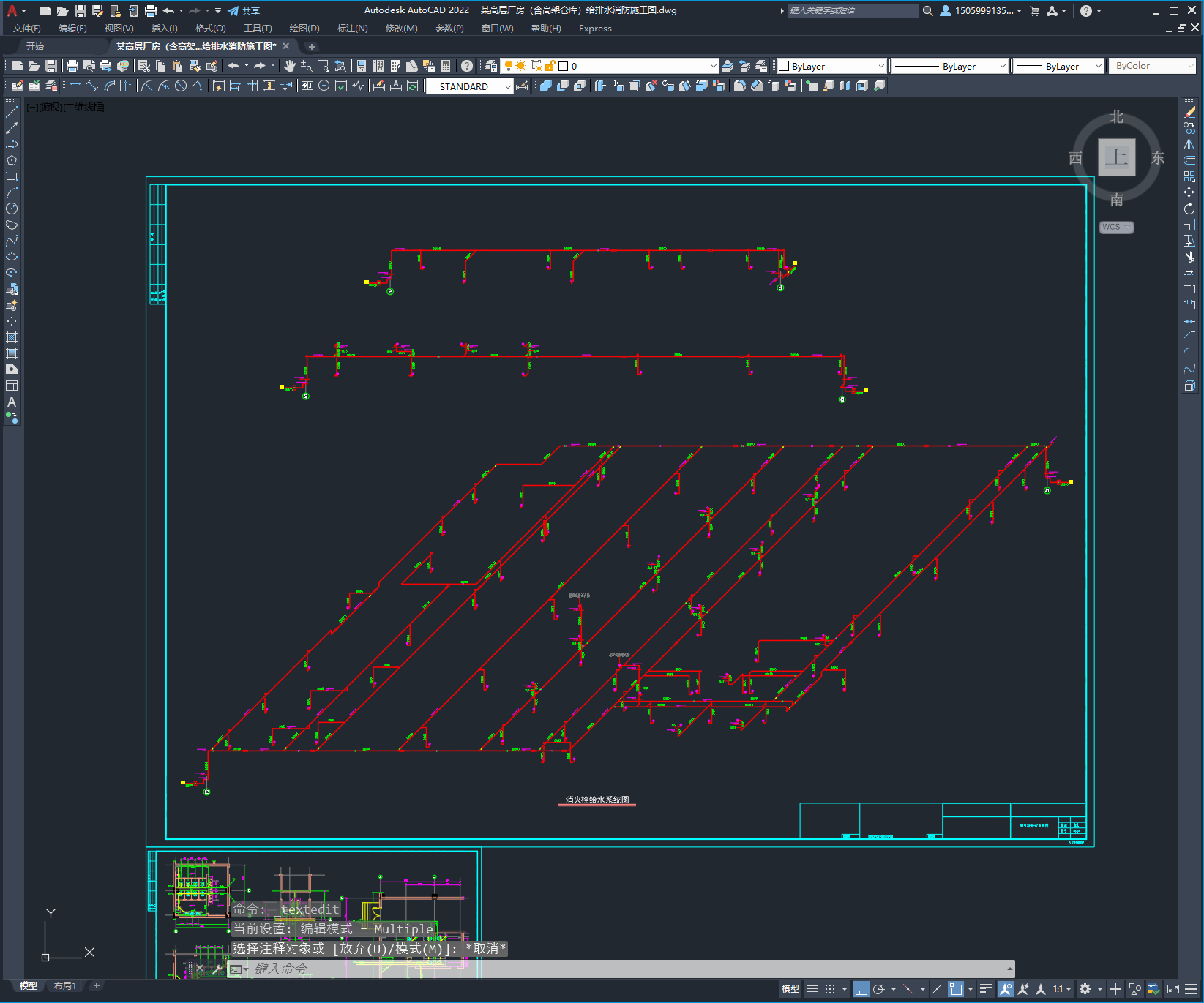Click the Help question mark in toolbar
Viewport: 1204px width, 1003px height.
coord(467,66)
